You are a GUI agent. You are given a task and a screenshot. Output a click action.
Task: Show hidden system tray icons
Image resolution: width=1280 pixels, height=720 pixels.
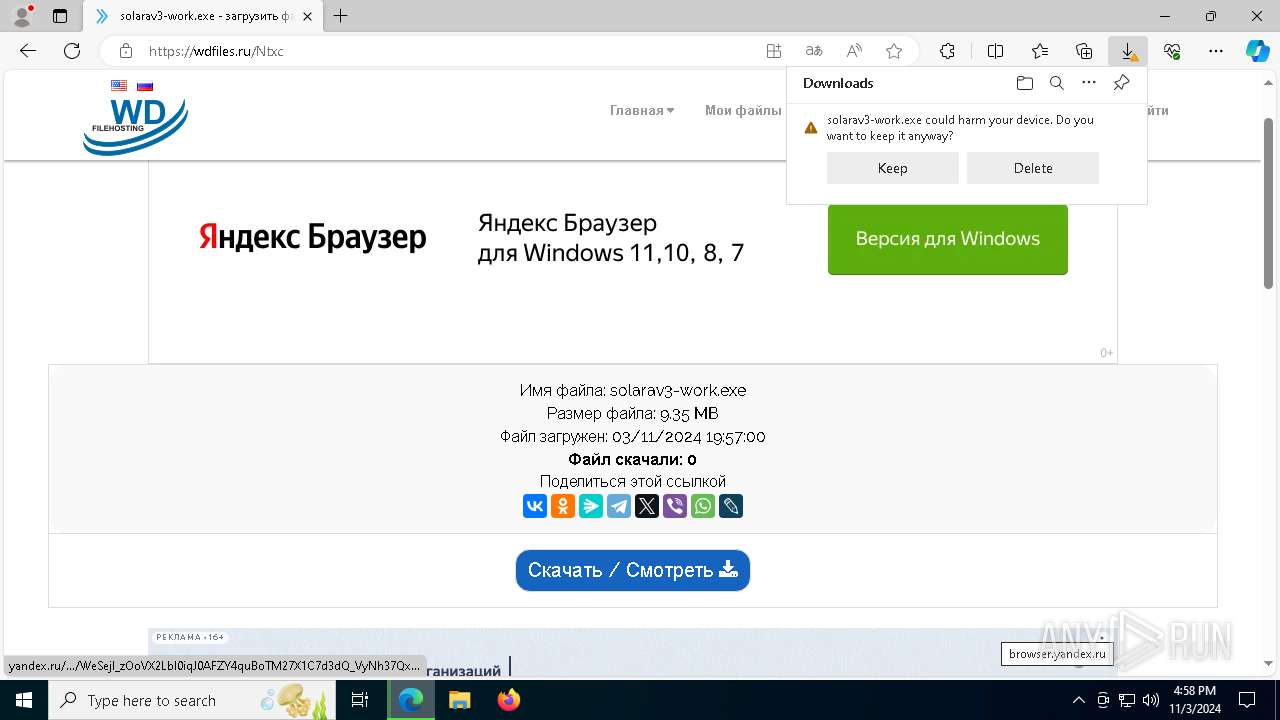[x=1078, y=700]
